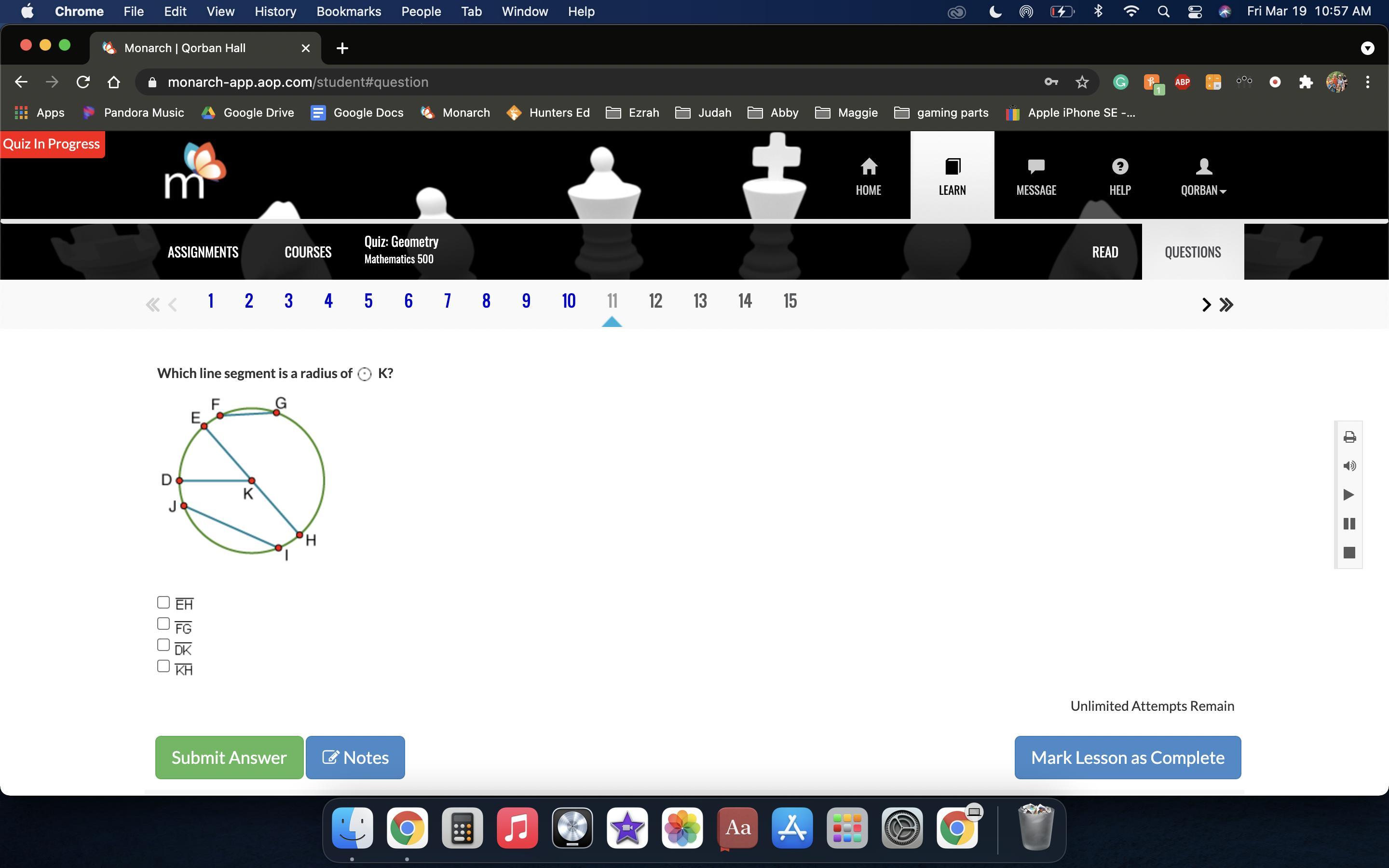Check the DK answer checkbox
1389x868 pixels.
click(163, 645)
